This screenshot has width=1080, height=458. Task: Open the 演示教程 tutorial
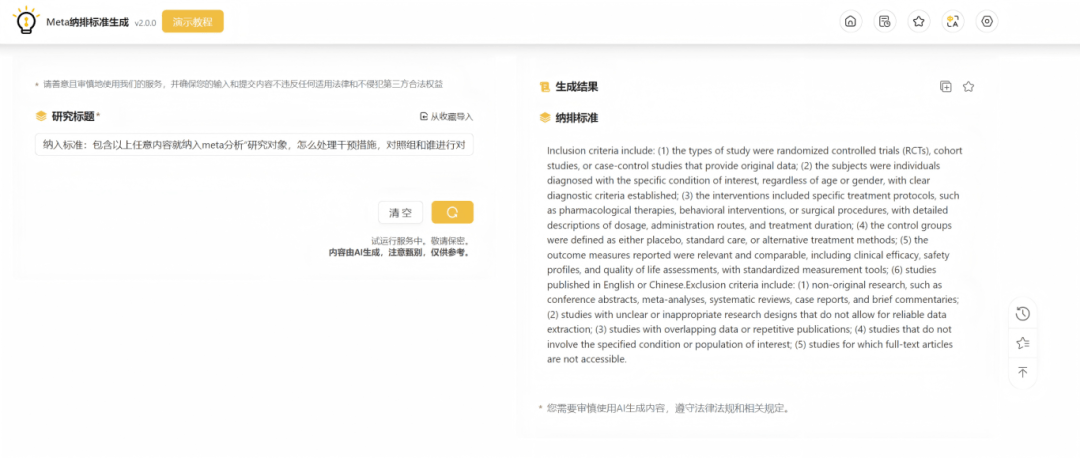192,21
